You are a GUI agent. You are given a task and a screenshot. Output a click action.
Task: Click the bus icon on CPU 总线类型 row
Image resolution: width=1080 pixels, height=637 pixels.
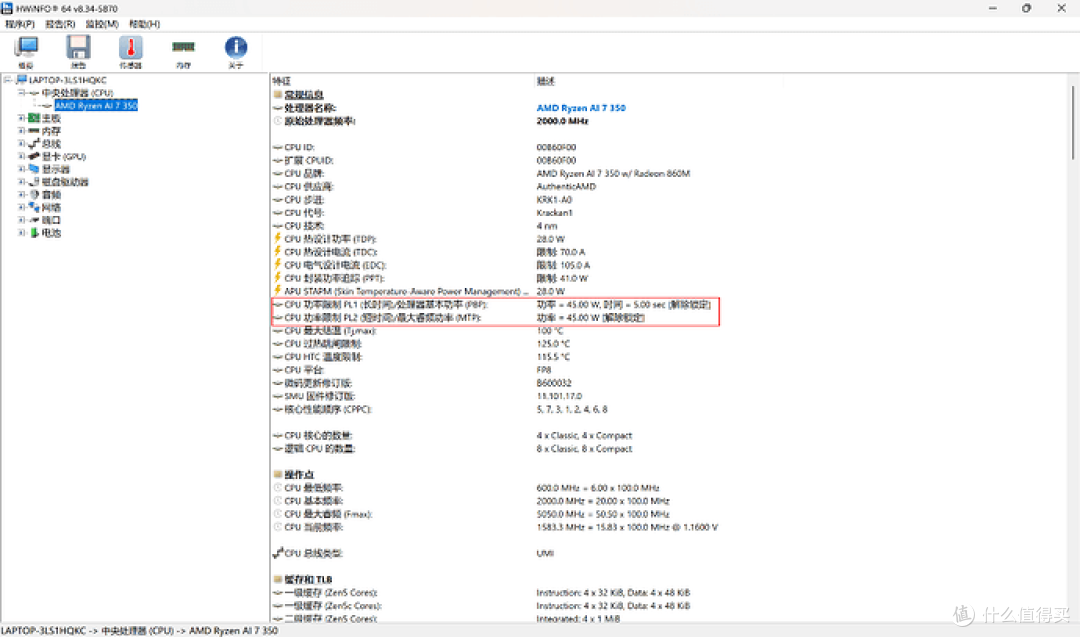pyautogui.click(x=278, y=552)
